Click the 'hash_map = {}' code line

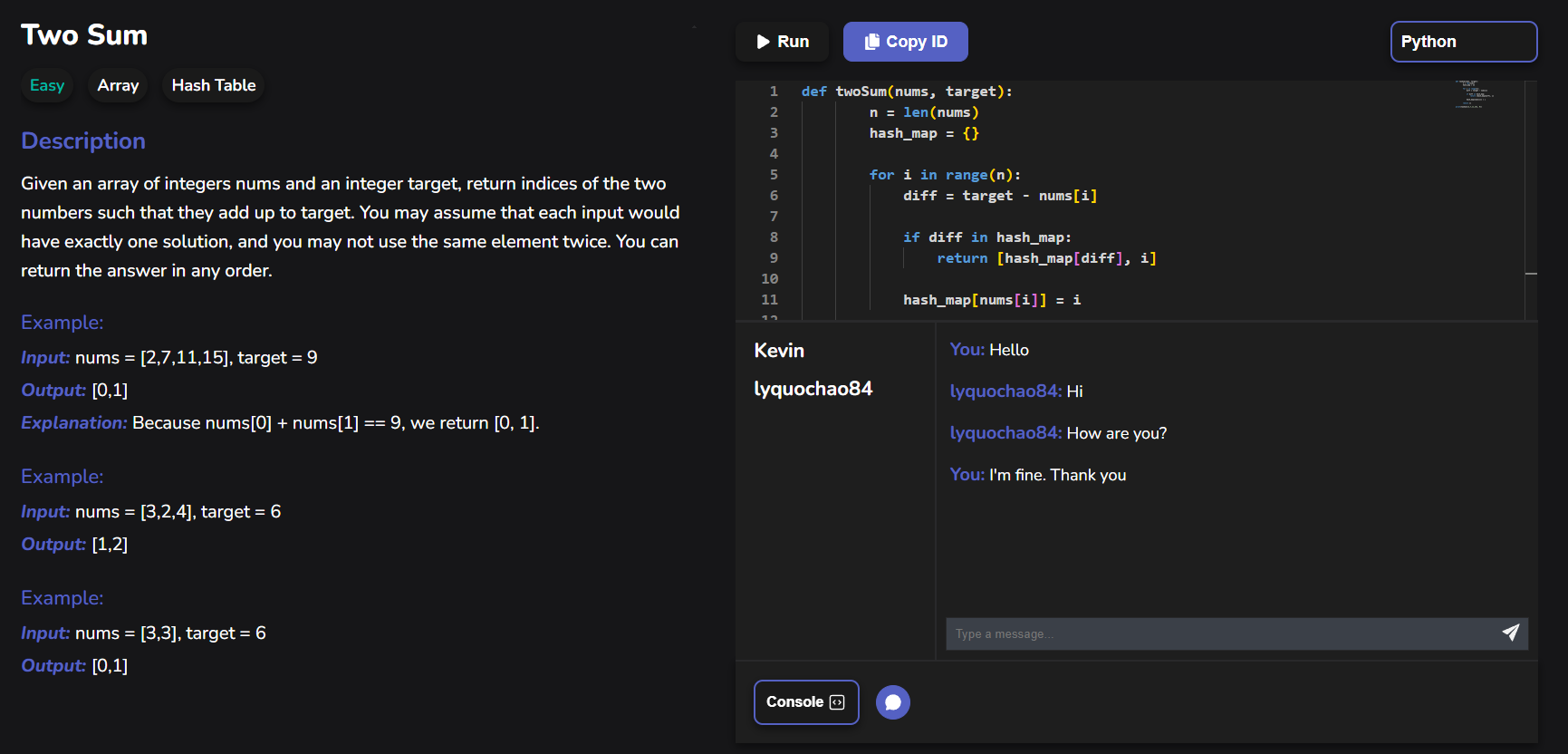point(924,133)
